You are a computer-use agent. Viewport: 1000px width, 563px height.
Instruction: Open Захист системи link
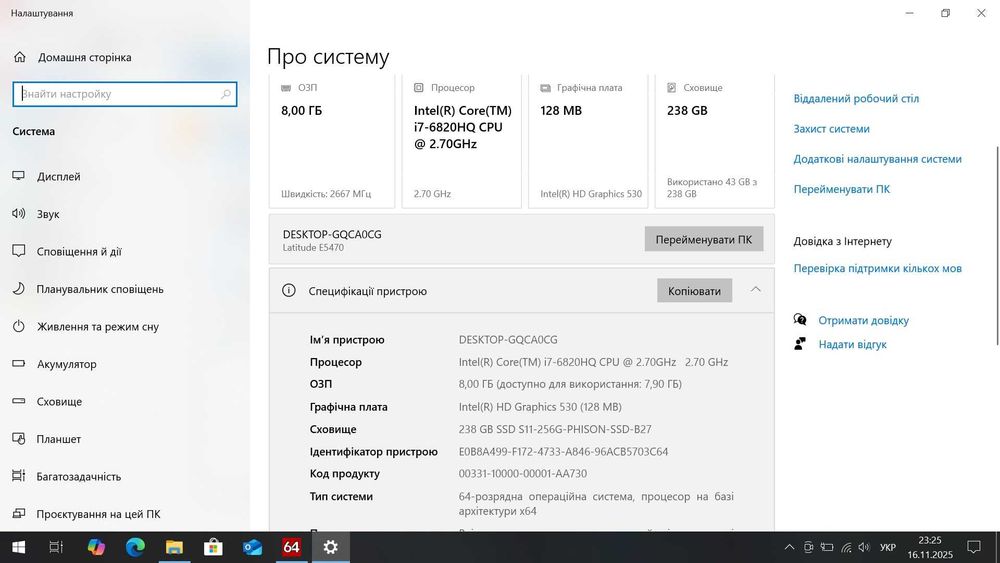[x=831, y=129]
